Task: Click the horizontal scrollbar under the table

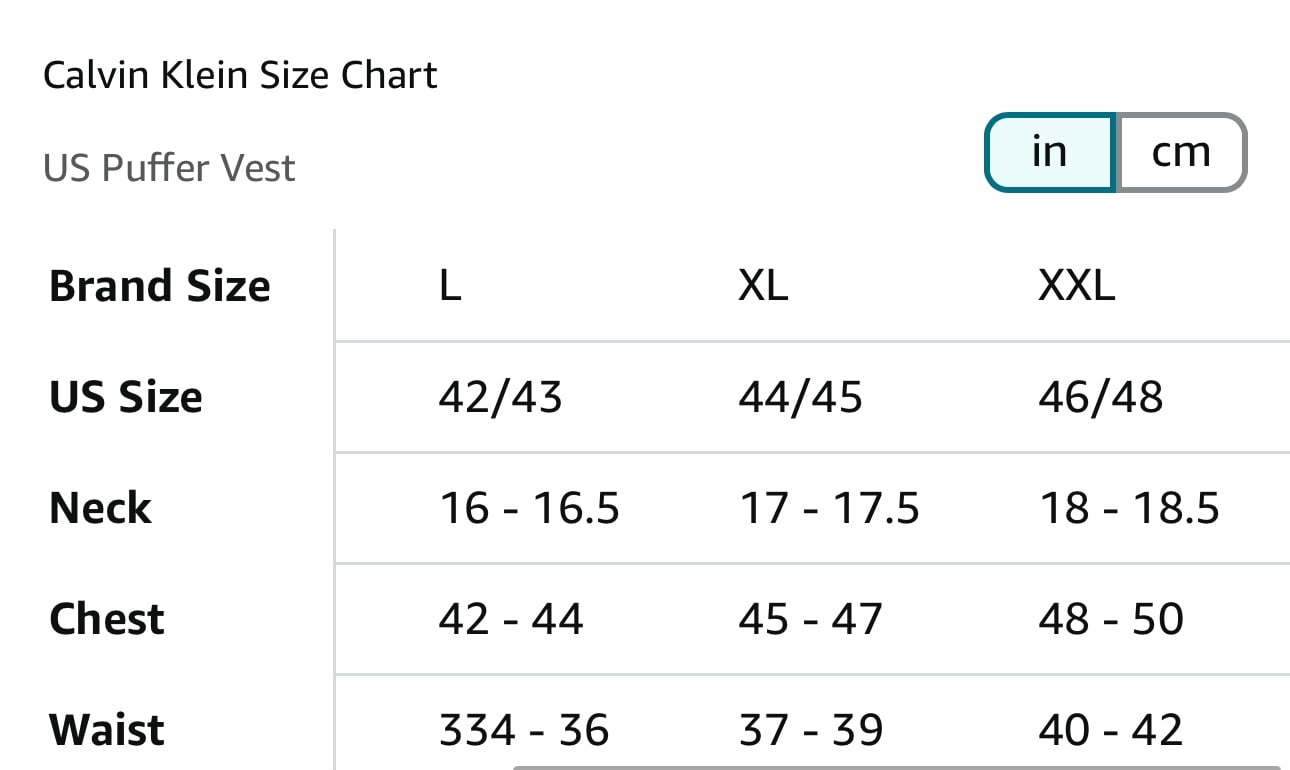Action: [897, 767]
